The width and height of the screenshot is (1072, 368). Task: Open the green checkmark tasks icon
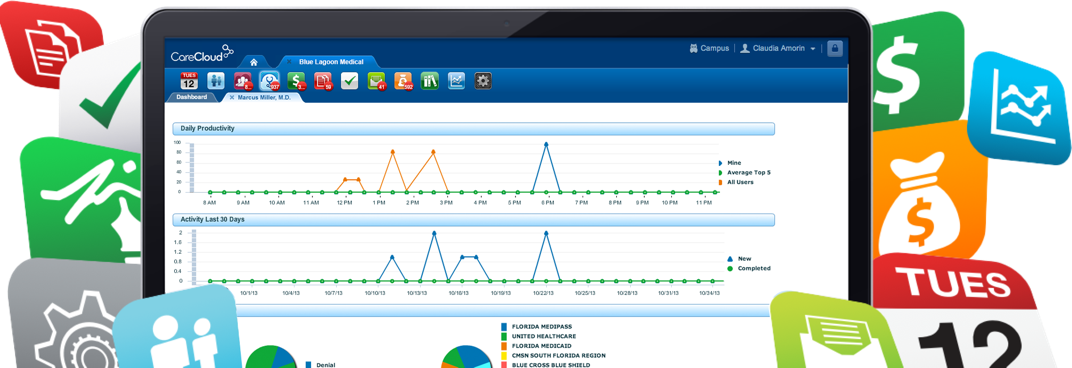point(350,81)
